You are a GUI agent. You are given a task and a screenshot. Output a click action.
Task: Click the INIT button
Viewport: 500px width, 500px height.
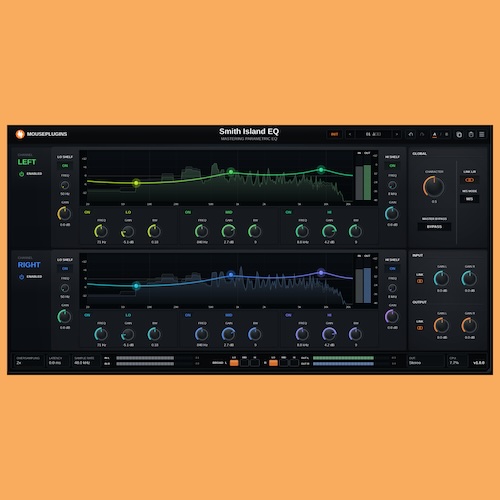tap(334, 134)
